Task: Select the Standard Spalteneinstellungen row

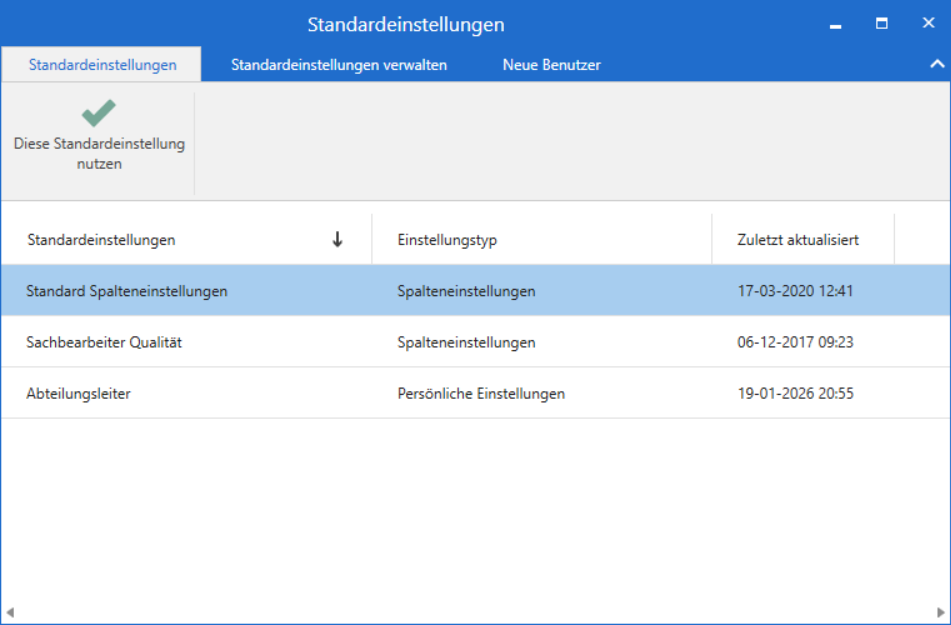Action: click(476, 291)
